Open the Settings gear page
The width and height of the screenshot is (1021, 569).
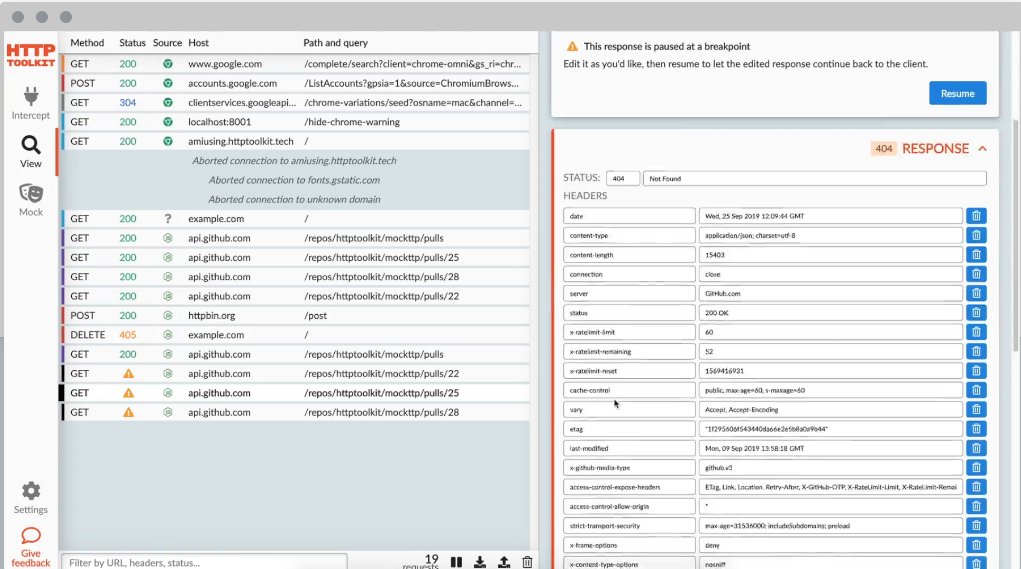(31, 498)
